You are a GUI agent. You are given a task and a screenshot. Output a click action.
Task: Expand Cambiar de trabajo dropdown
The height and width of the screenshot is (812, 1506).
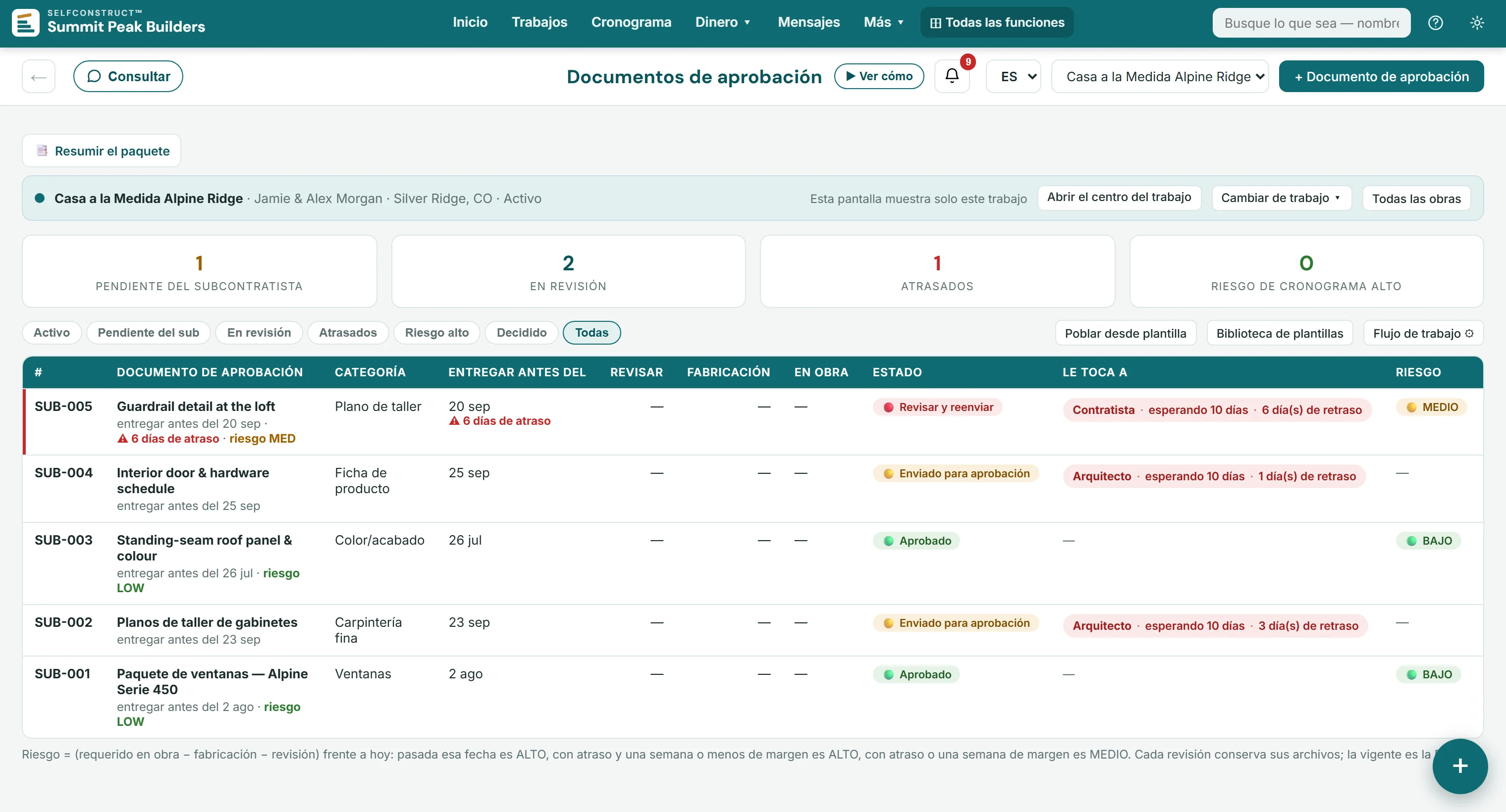pyautogui.click(x=1282, y=198)
